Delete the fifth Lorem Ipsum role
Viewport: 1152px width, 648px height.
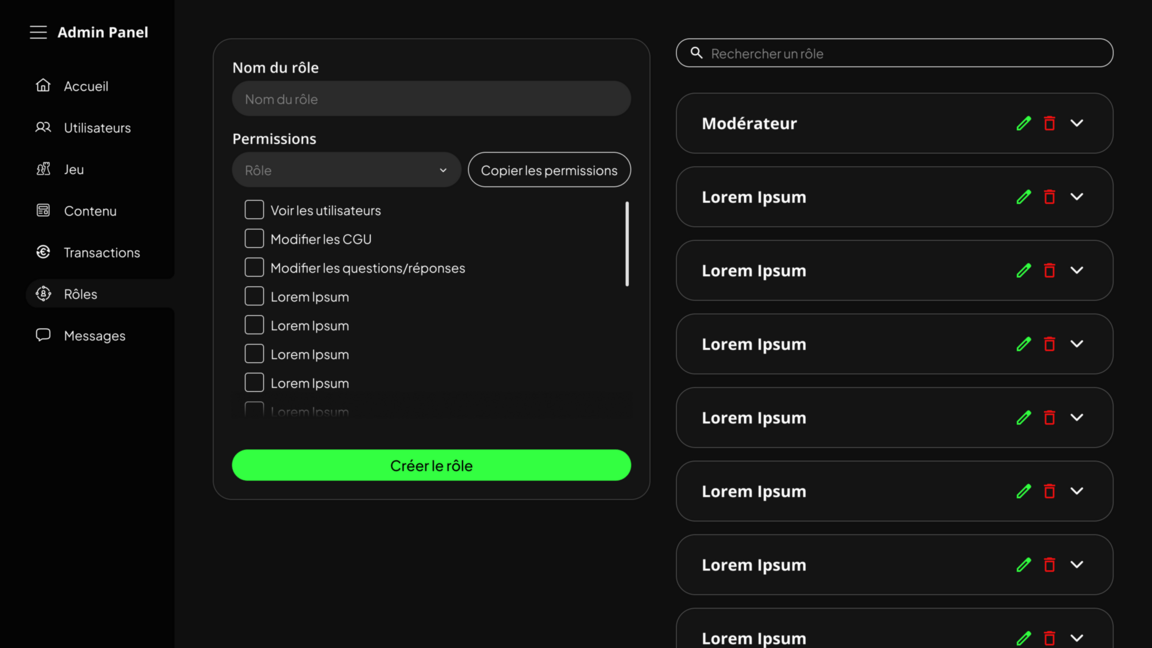pos(1049,491)
